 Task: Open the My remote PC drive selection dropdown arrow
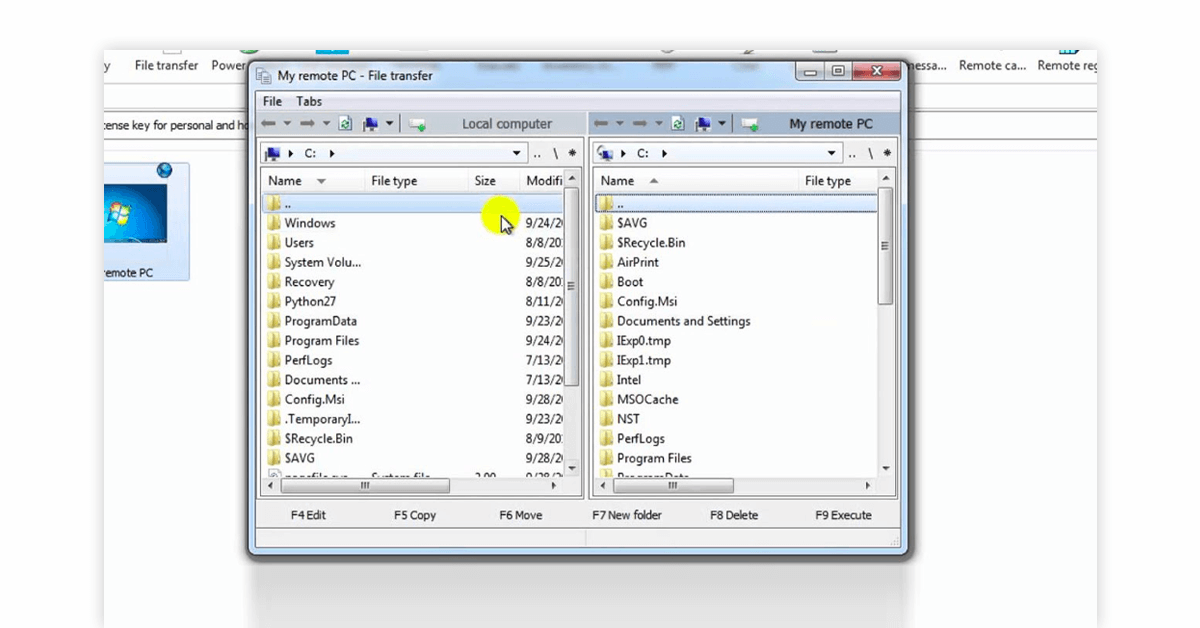(721, 124)
